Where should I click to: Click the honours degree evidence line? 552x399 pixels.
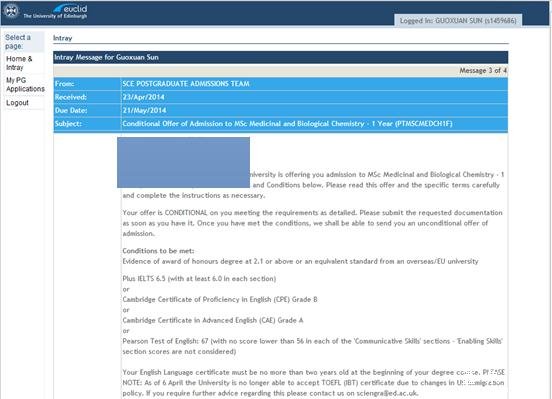[x=300, y=261]
